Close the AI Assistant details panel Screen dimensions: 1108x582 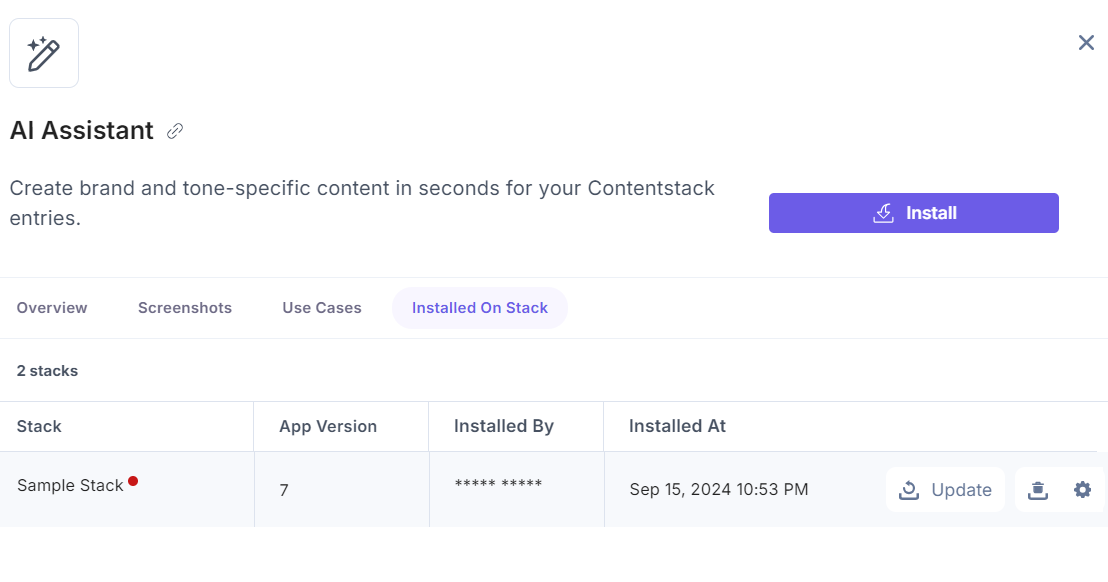tap(1086, 43)
